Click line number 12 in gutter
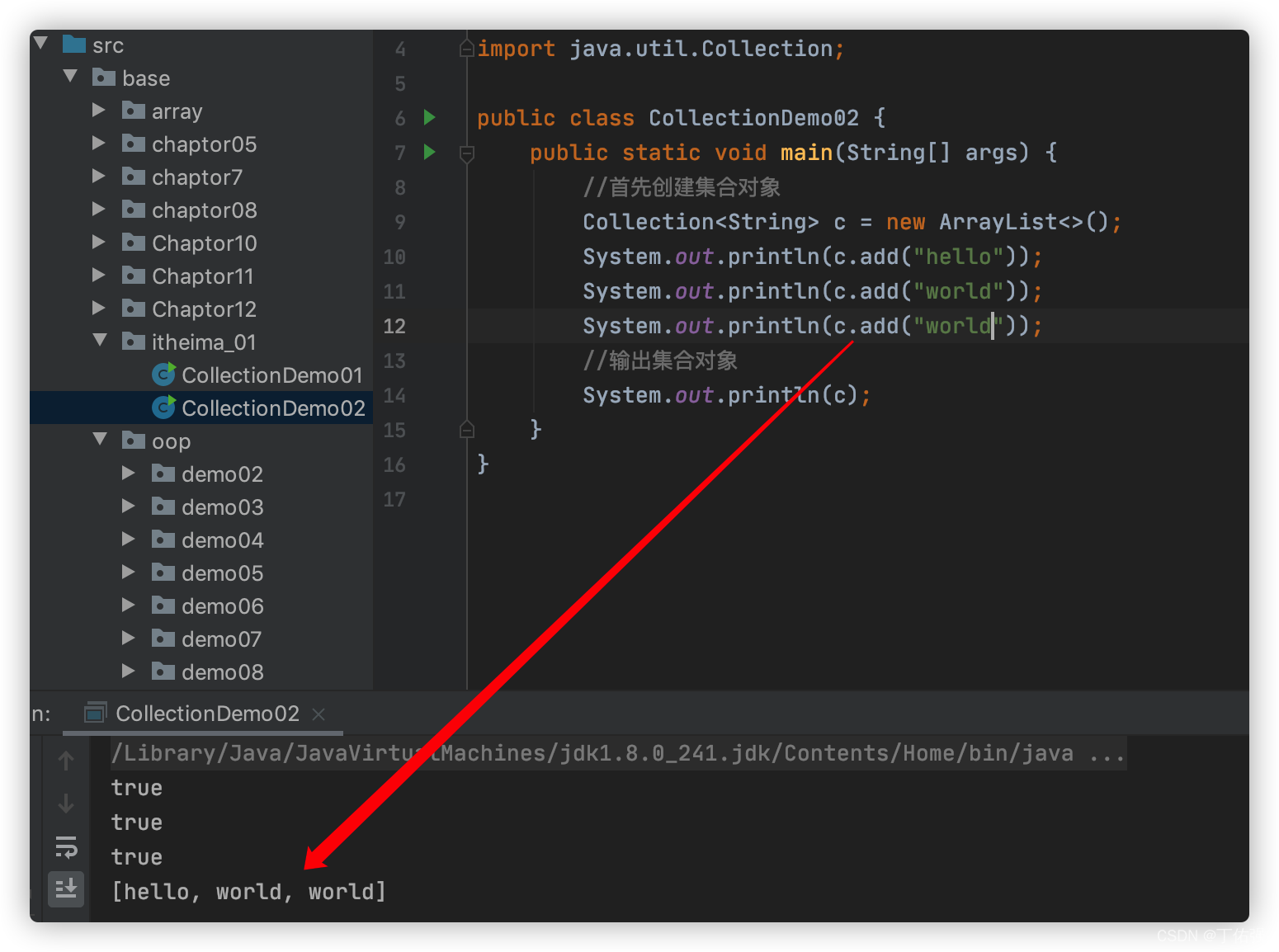This screenshot has width=1279, height=952. (x=394, y=326)
